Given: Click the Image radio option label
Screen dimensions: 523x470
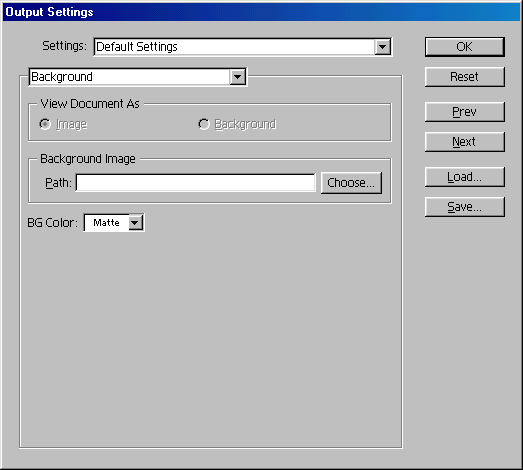Looking at the screenshot, I should click(71, 124).
